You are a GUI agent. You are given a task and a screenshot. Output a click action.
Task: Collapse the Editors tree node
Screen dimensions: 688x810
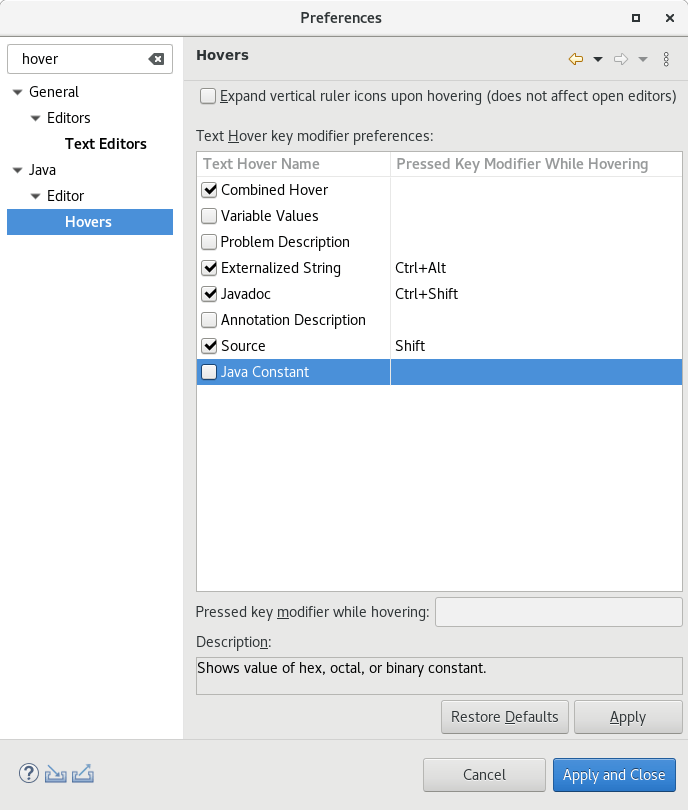tap(36, 118)
